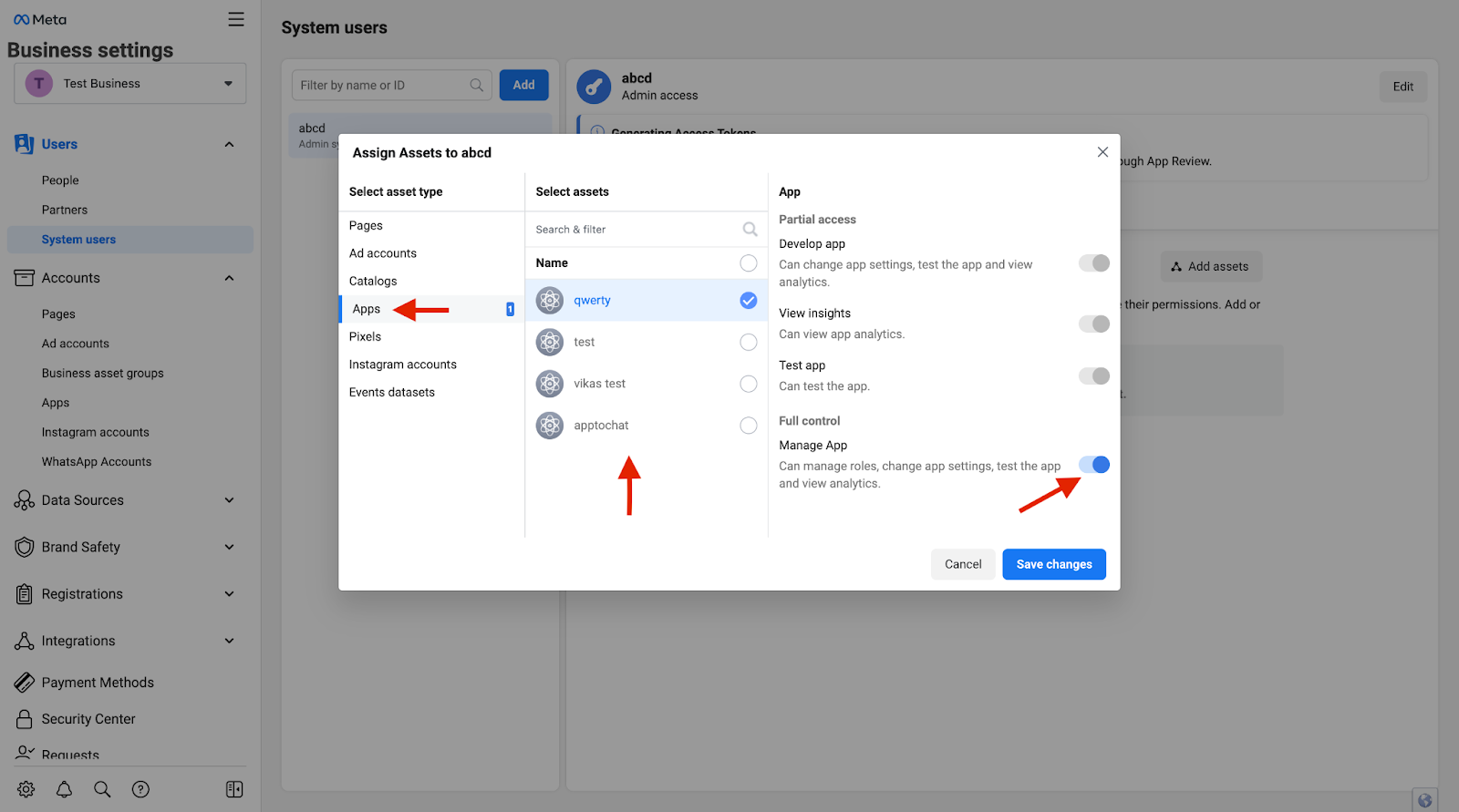The image size is (1459, 812).
Task: Click the search icon in Search & filter
Action: pos(750,230)
